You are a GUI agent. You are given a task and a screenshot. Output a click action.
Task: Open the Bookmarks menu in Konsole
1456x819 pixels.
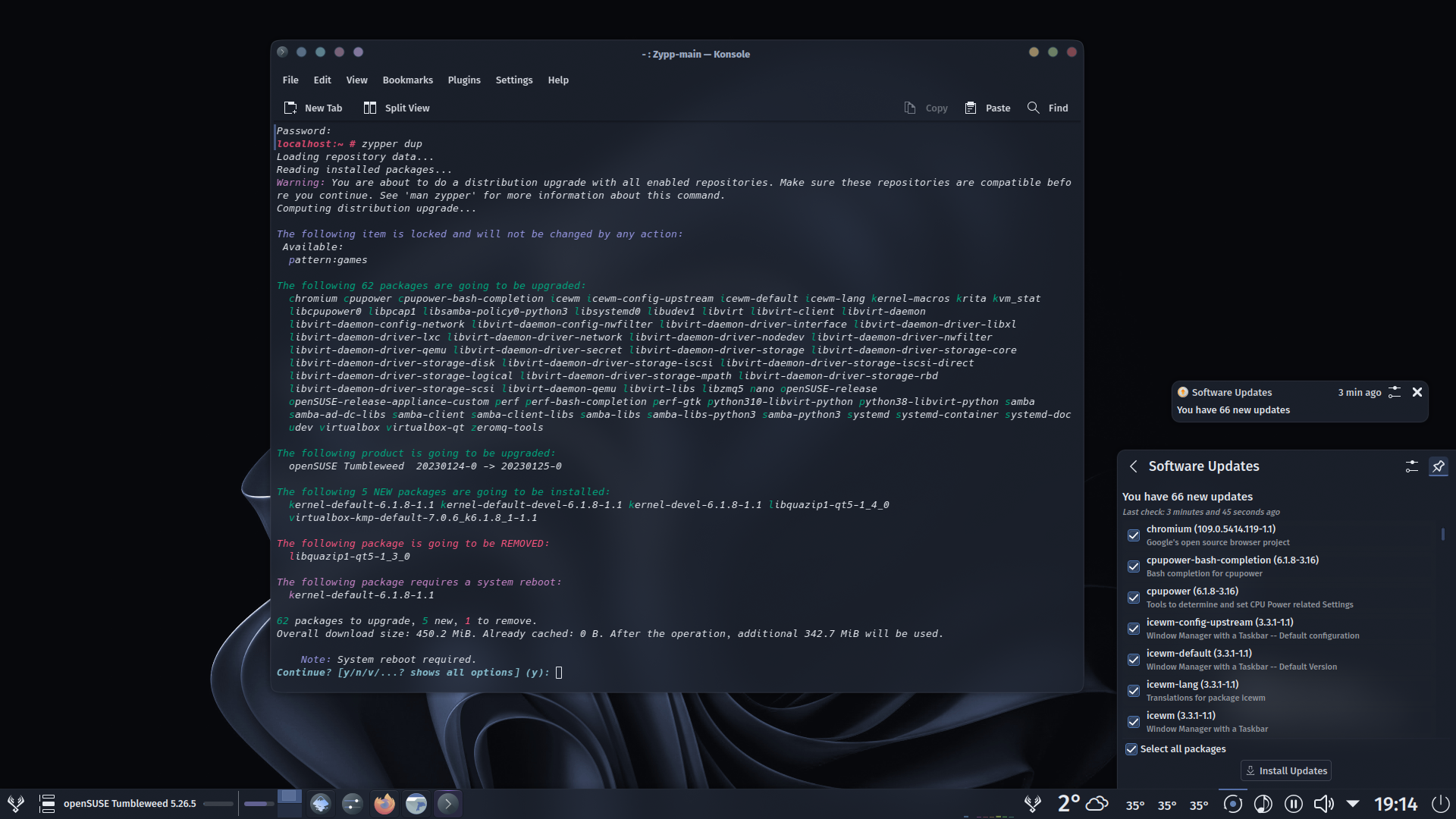(x=408, y=80)
